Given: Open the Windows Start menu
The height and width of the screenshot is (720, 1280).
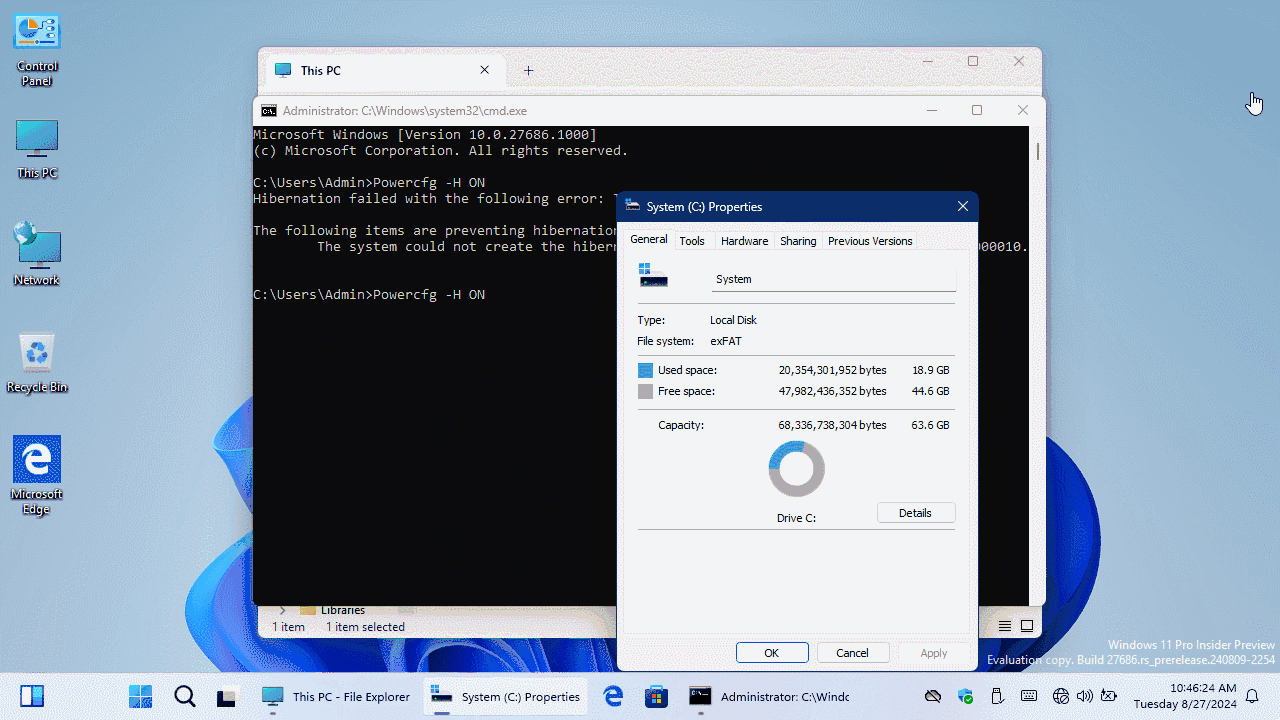Looking at the screenshot, I should pos(141,696).
